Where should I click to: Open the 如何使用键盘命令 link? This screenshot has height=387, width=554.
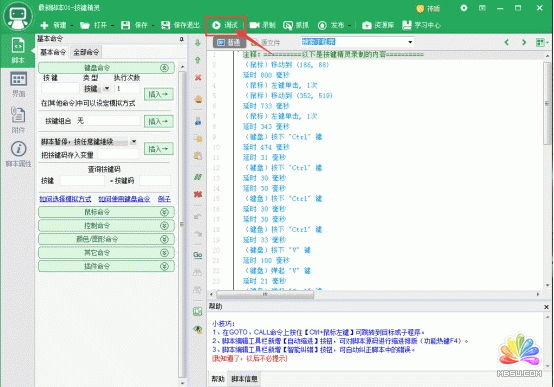(x=124, y=199)
